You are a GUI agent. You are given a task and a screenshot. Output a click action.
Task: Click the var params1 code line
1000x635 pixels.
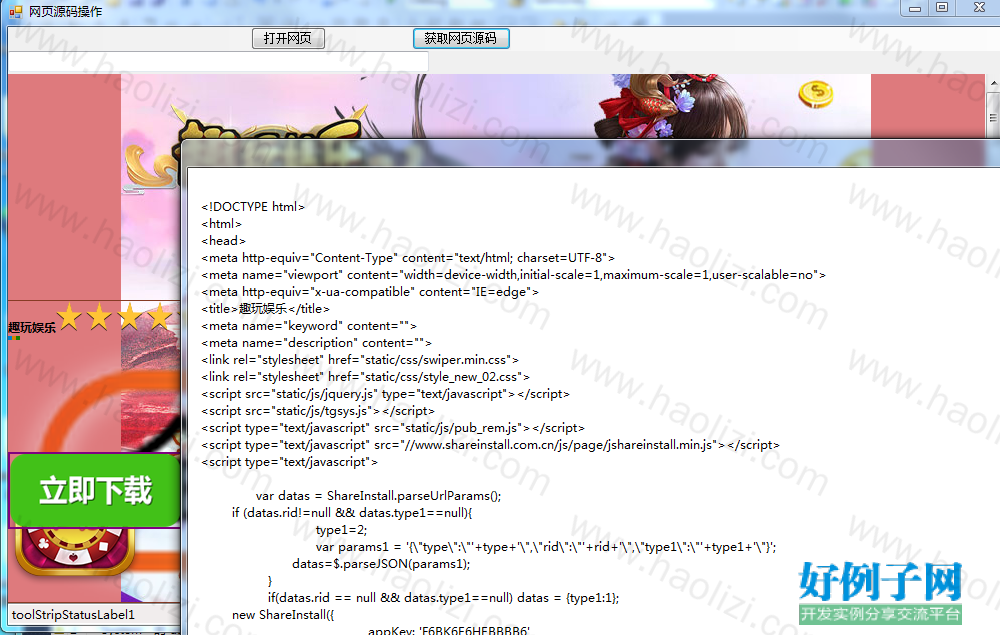coord(546,547)
